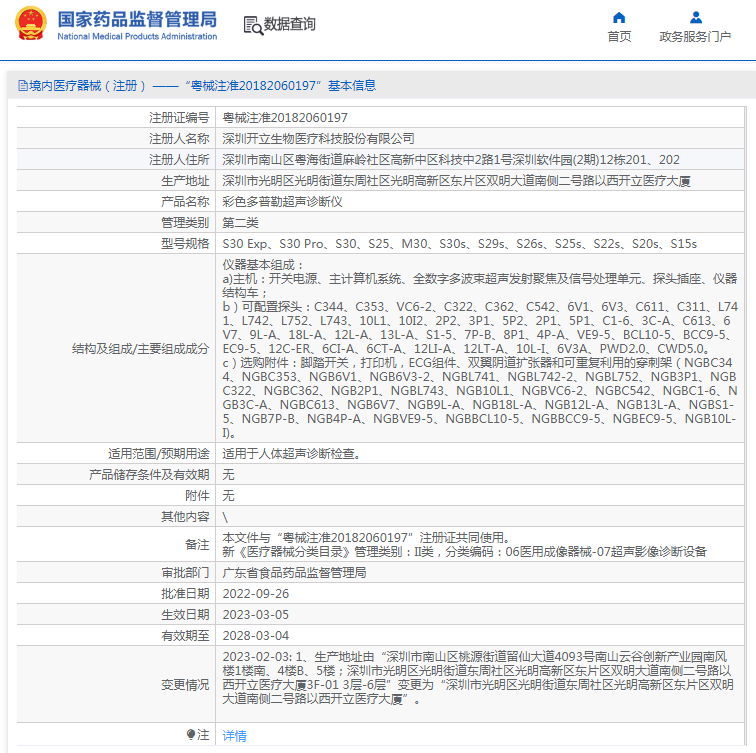756x753 pixels.
Task: Click product name 彩色多普勒超声诊断仪
Action: click(x=283, y=202)
